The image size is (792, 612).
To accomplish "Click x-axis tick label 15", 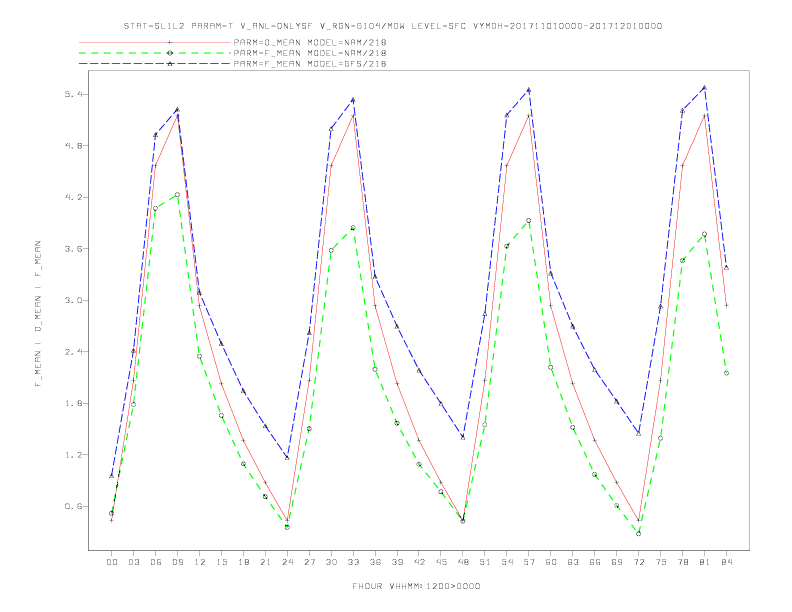I will pos(221,562).
